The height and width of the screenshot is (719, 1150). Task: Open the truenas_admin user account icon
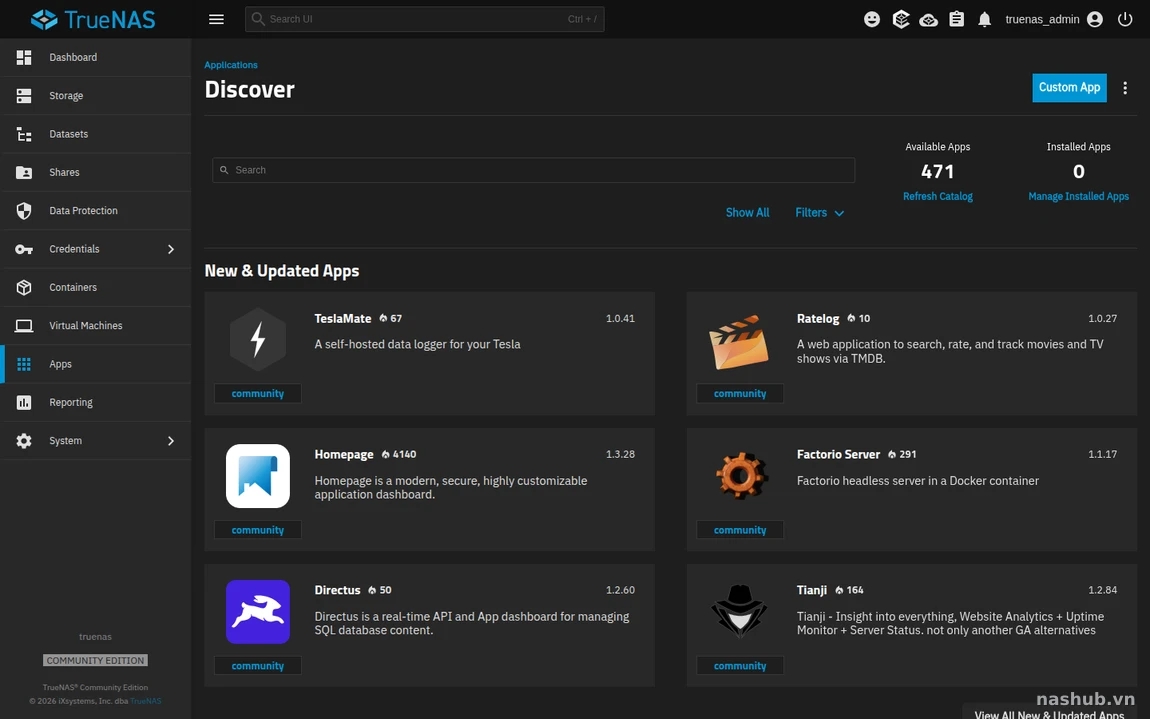pos(1095,19)
